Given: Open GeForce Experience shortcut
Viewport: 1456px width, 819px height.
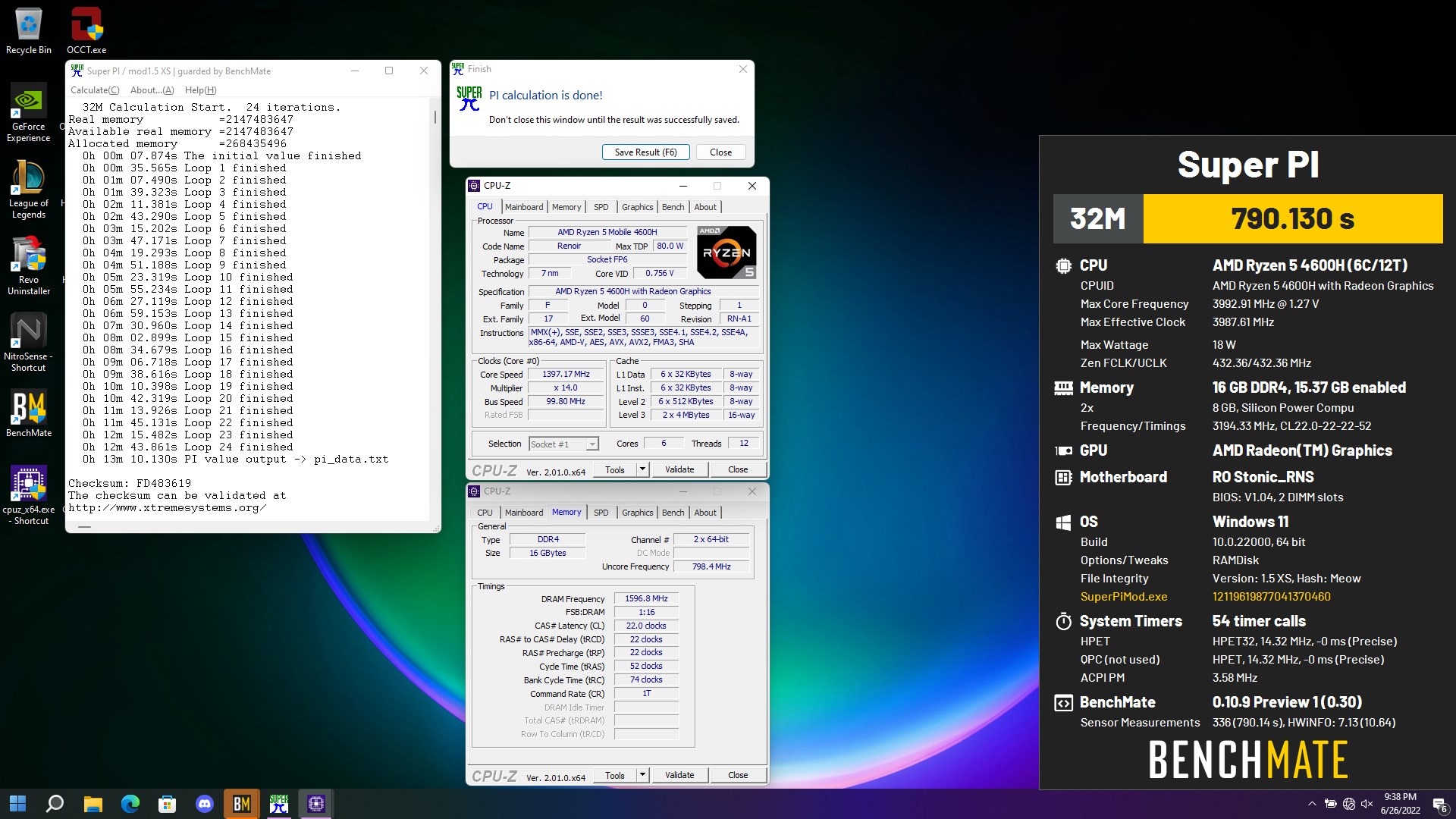Looking at the screenshot, I should point(29,113).
